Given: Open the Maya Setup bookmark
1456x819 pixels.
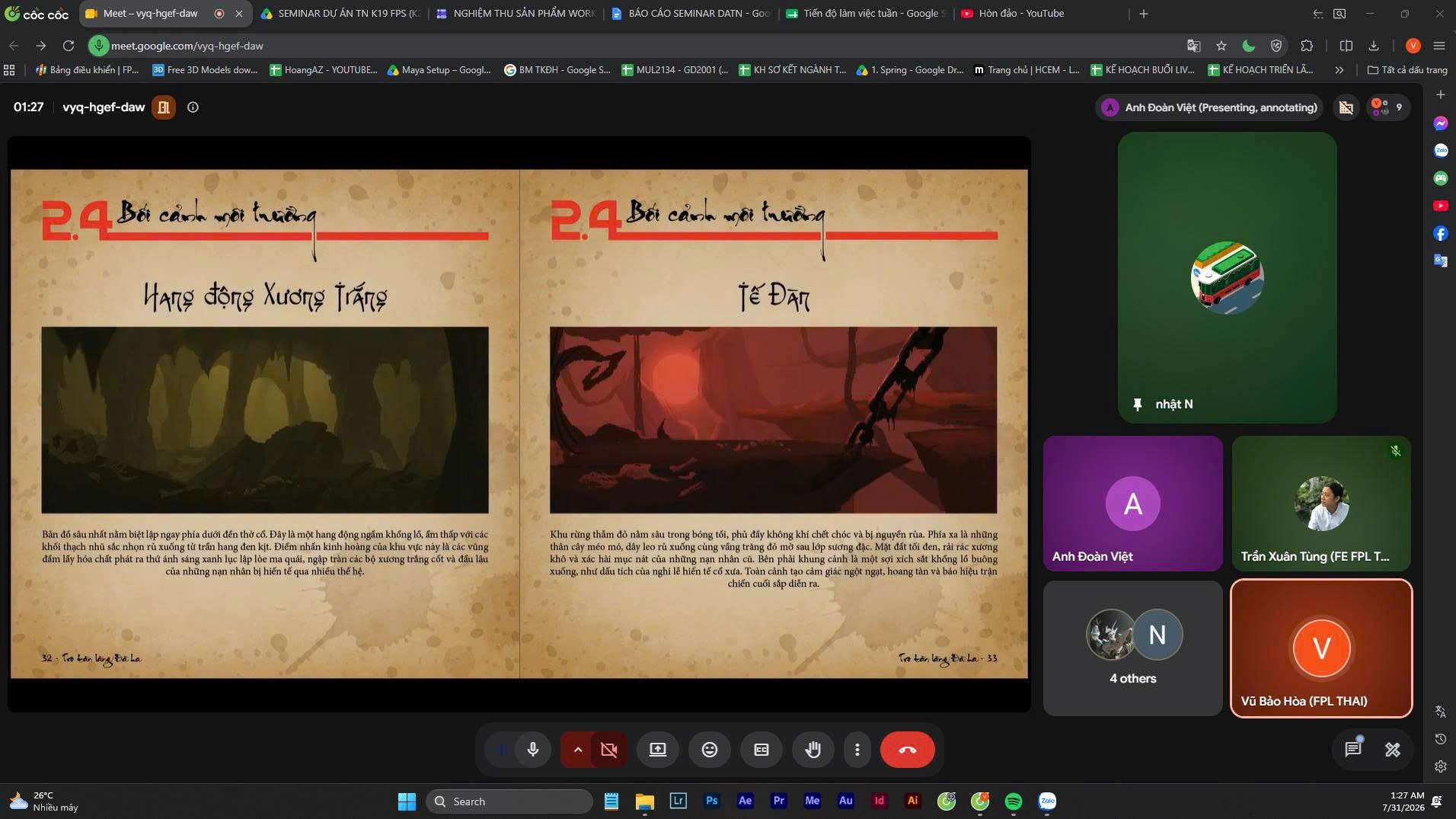Looking at the screenshot, I should click(x=439, y=70).
